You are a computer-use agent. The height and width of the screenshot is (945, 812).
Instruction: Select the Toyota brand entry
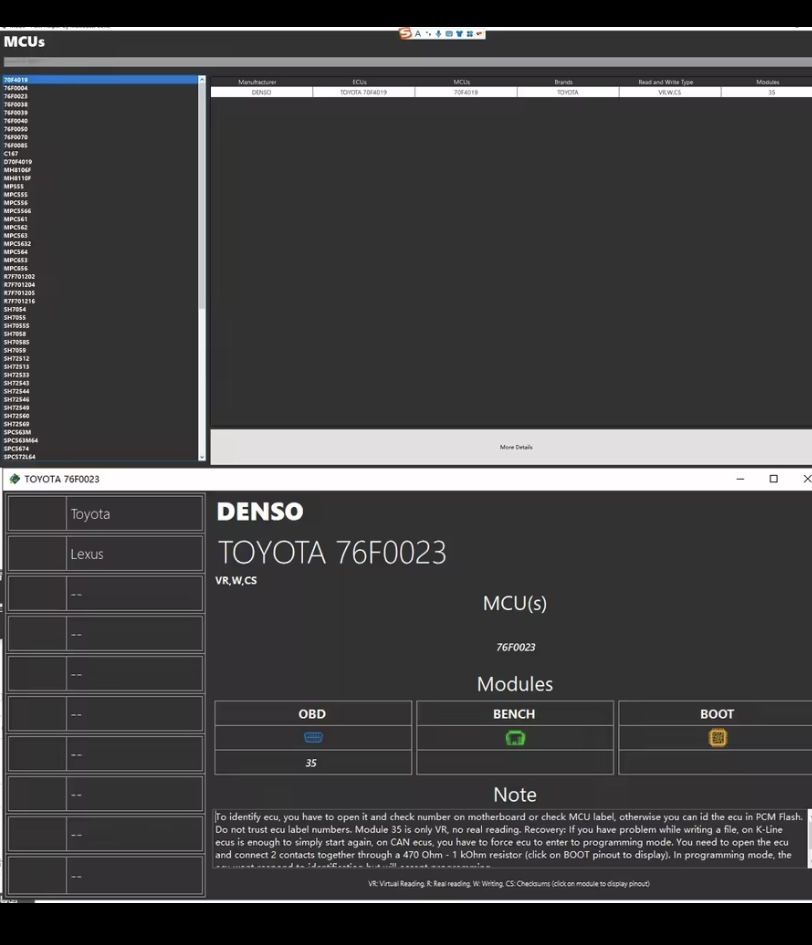[105, 513]
